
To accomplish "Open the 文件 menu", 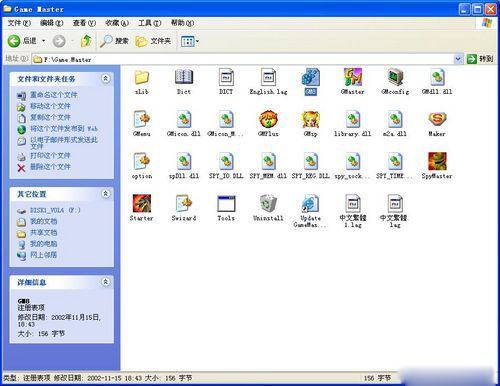I will pyautogui.click(x=19, y=23).
